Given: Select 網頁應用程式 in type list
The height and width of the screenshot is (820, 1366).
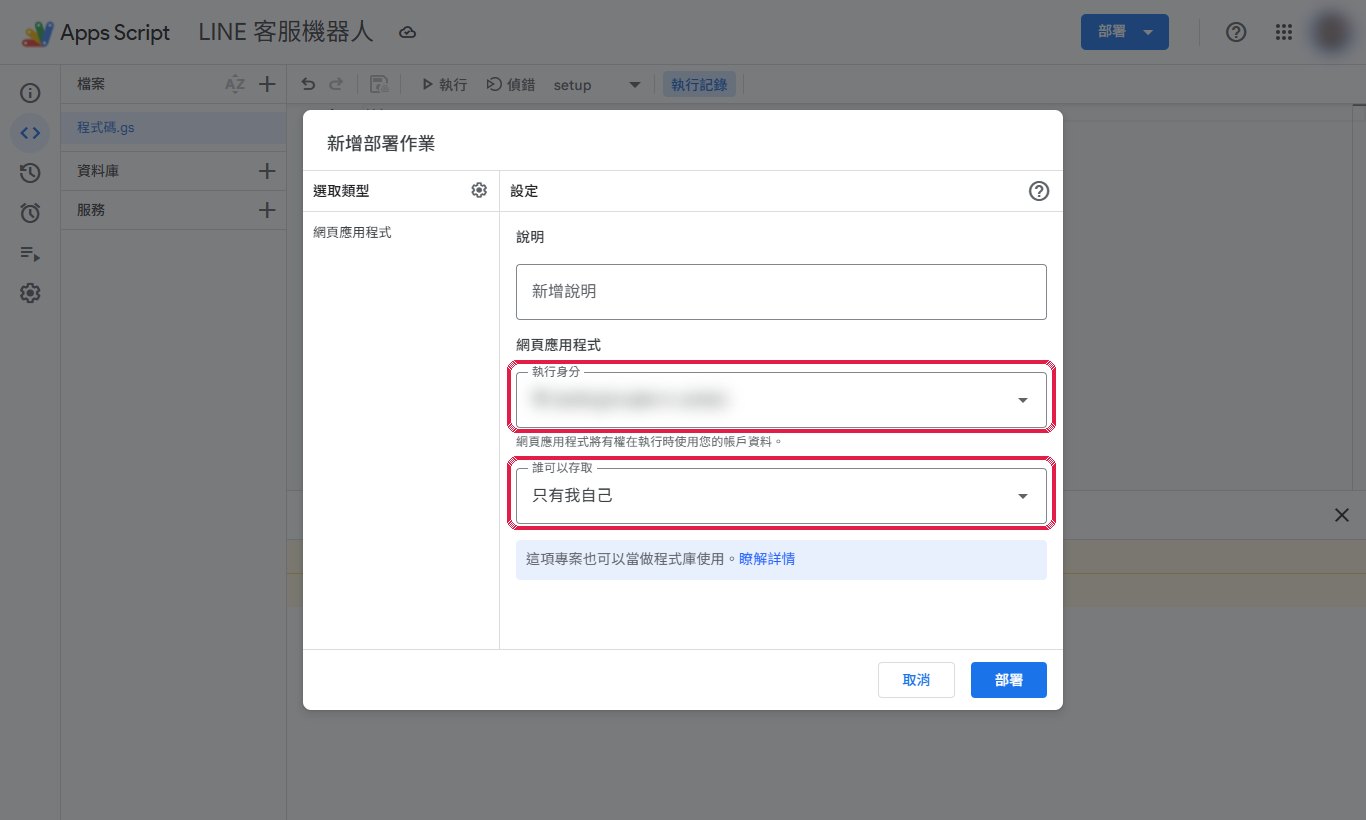Looking at the screenshot, I should (352, 232).
